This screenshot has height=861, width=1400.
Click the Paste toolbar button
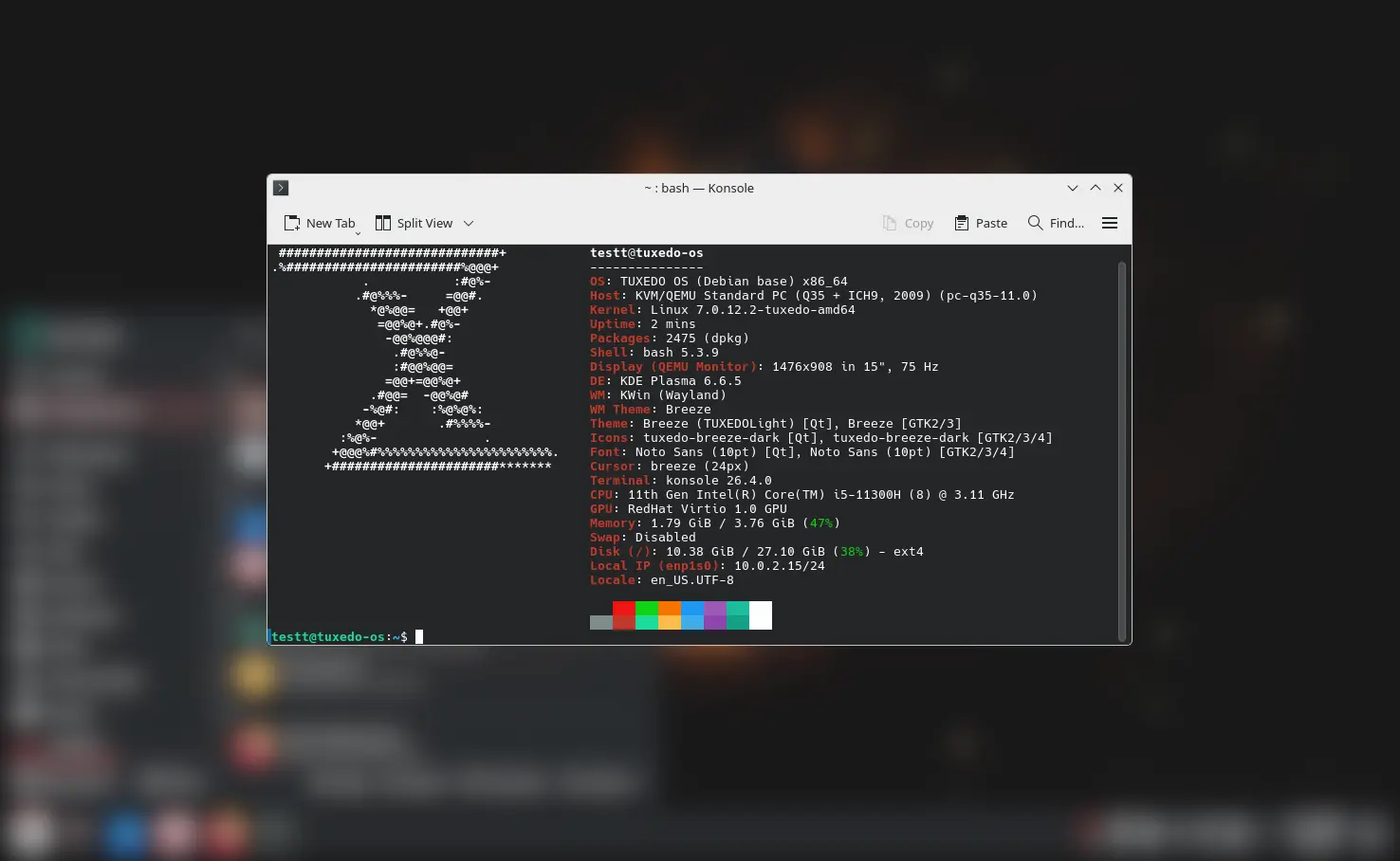click(981, 223)
